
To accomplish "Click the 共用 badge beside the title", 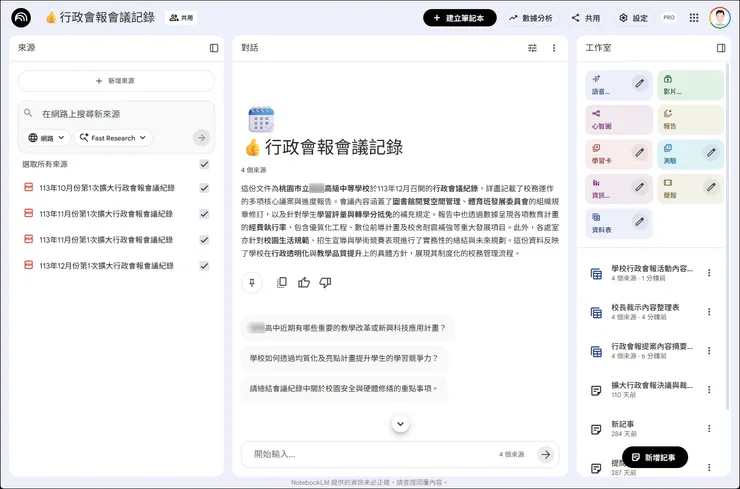I will [181, 17].
